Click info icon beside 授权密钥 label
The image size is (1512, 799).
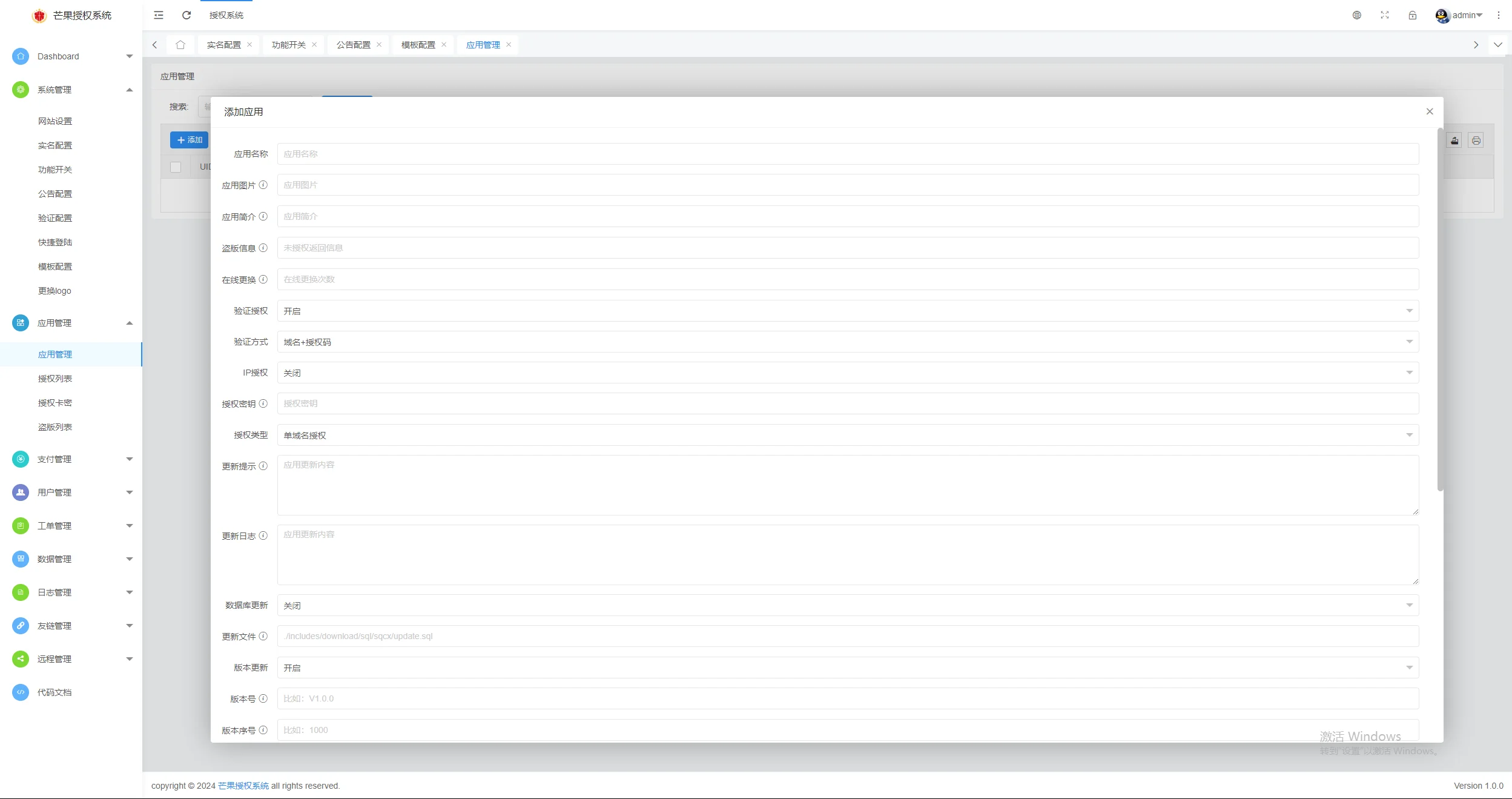coord(263,403)
